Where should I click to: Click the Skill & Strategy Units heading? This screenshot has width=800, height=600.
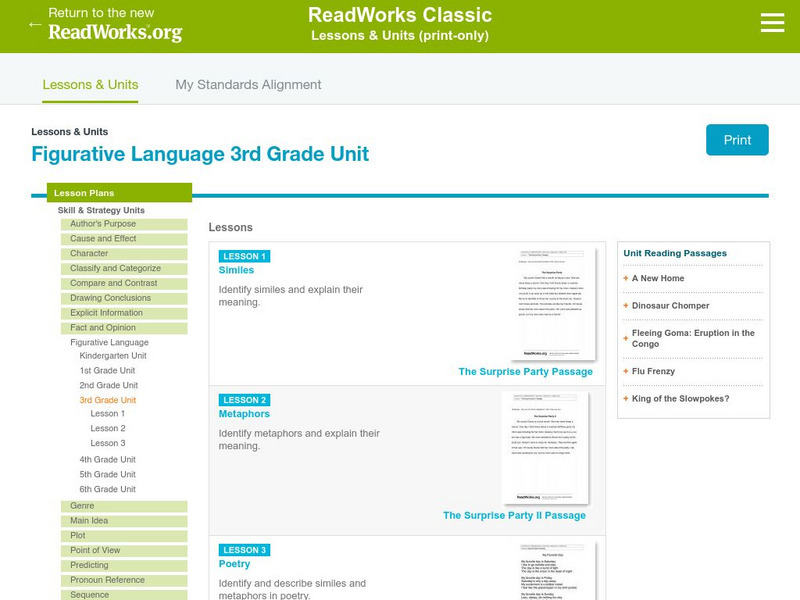(101, 210)
